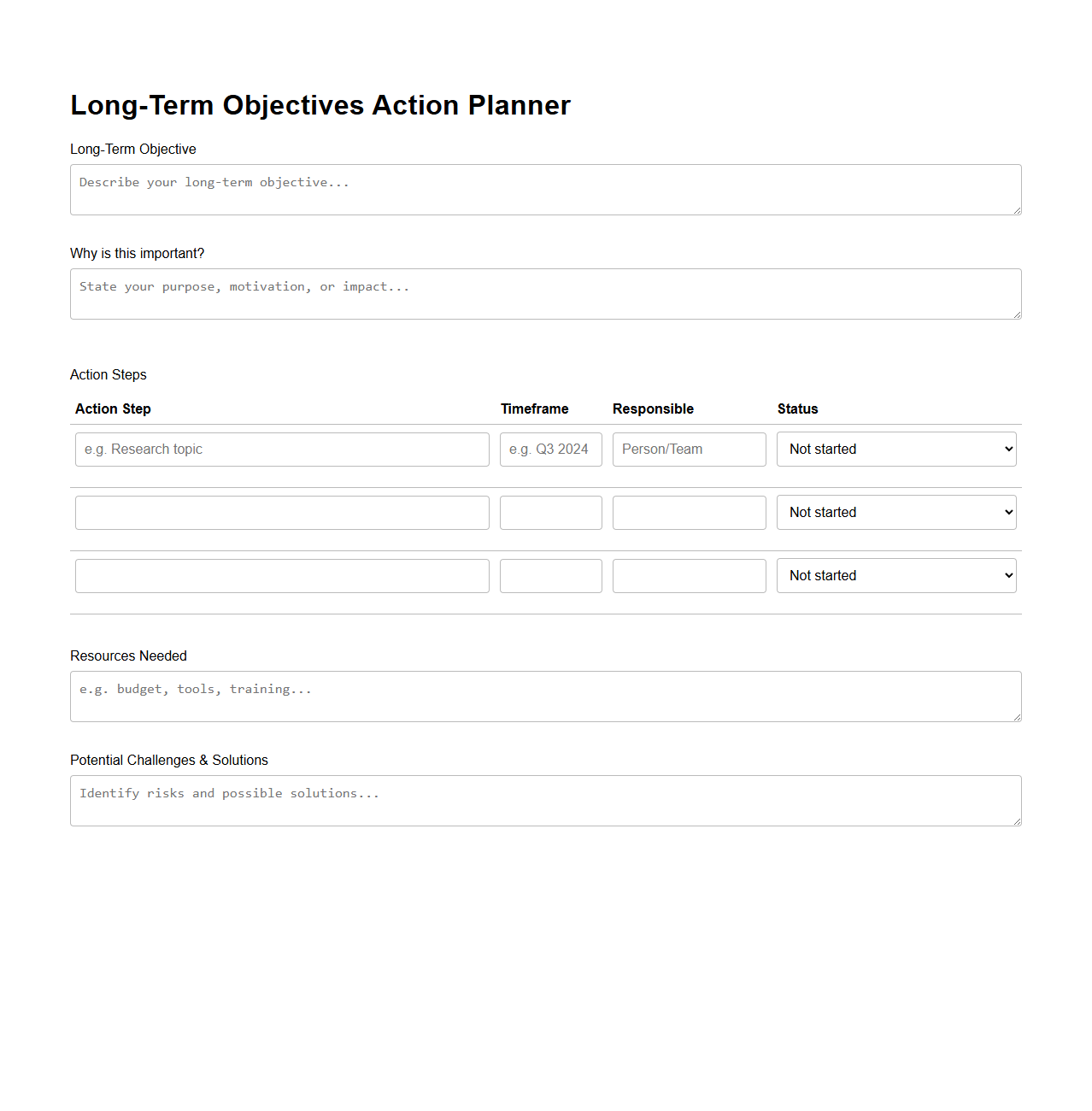Focus the 'Why is this important?' text area
This screenshot has width=1092, height=1111.
click(x=546, y=293)
